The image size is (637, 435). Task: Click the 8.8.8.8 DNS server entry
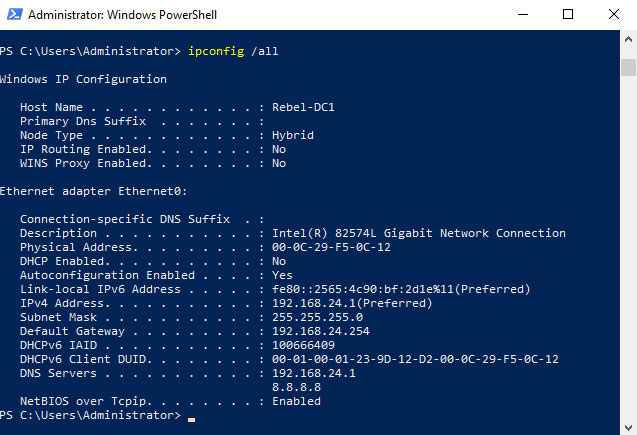[x=296, y=387]
